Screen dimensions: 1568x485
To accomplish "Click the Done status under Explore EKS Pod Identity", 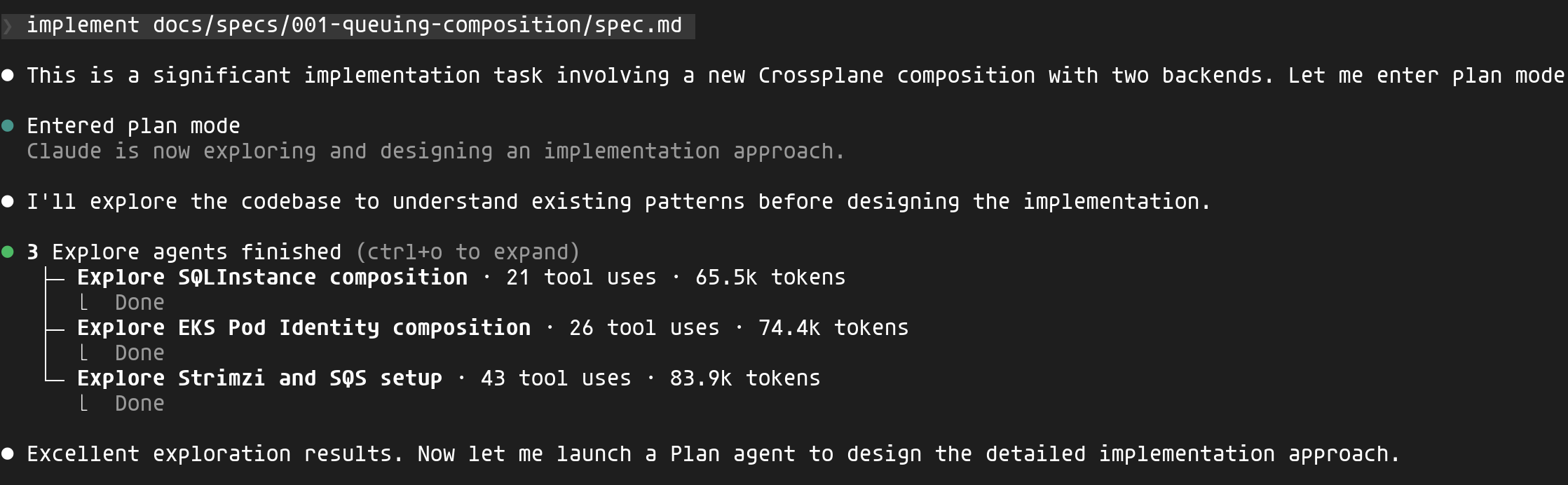I will (139, 353).
